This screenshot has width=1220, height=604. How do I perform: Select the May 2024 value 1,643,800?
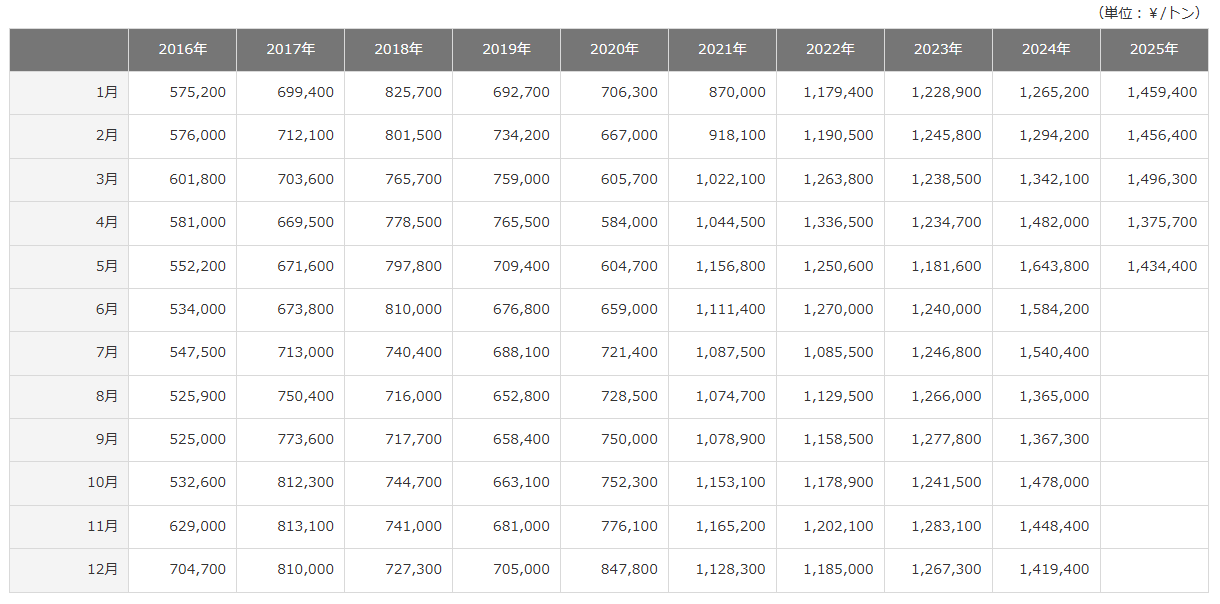(x=1054, y=266)
